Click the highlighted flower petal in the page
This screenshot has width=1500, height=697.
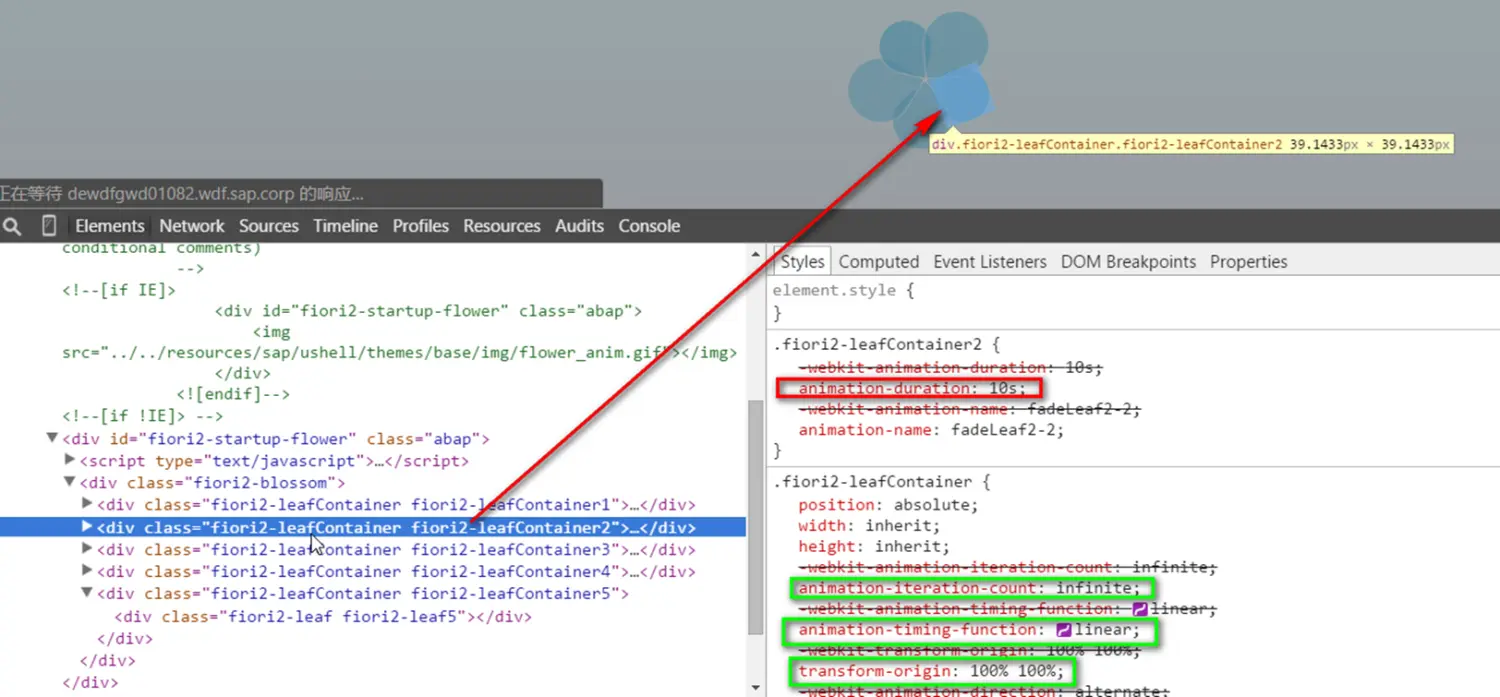click(961, 98)
